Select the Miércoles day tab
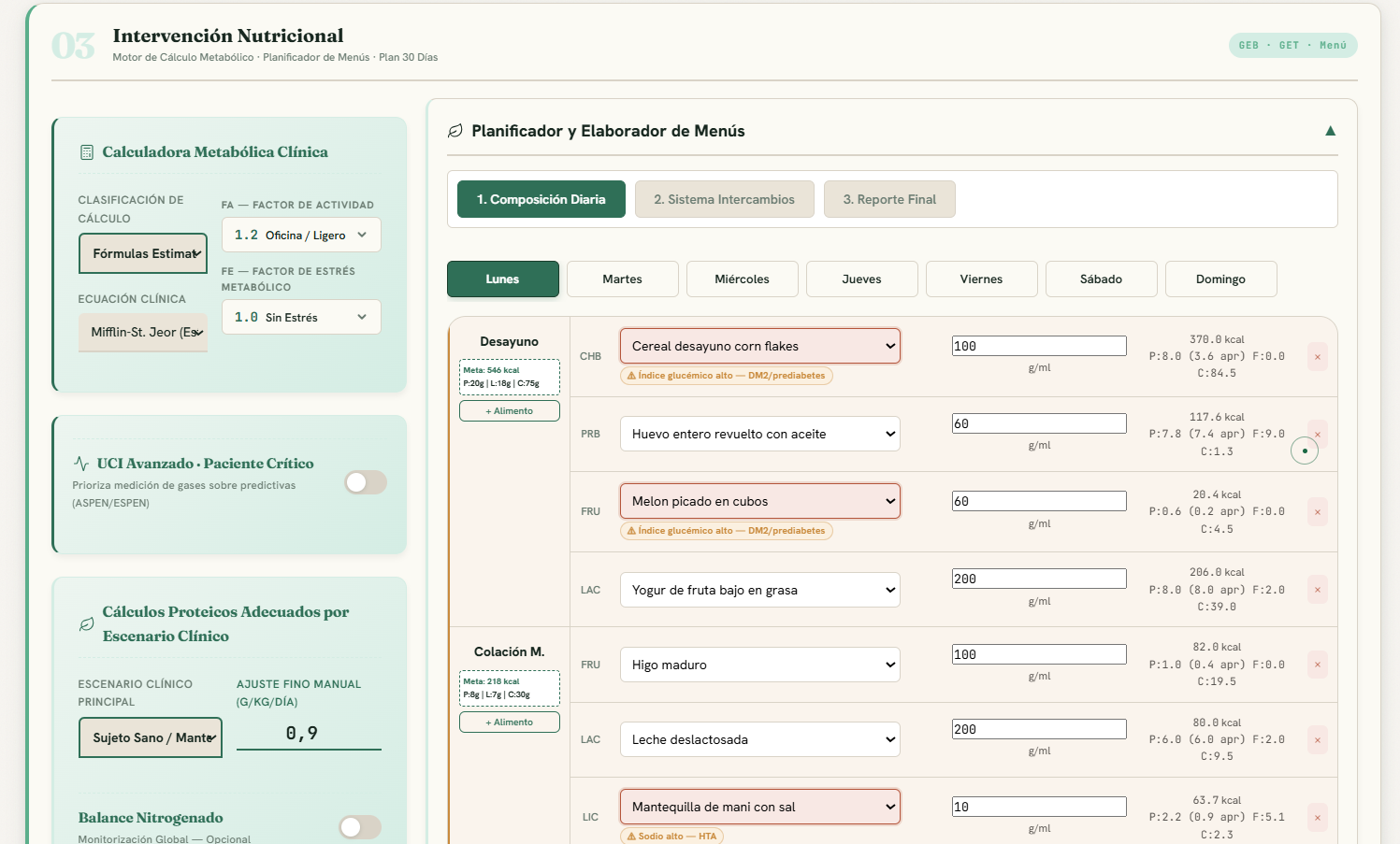Screen dimensions: 1400x844 [x=743, y=279]
